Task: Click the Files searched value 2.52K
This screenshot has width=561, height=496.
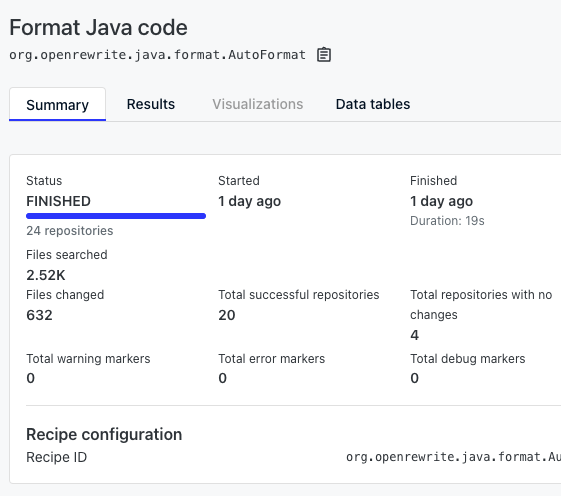Action: (x=46, y=275)
